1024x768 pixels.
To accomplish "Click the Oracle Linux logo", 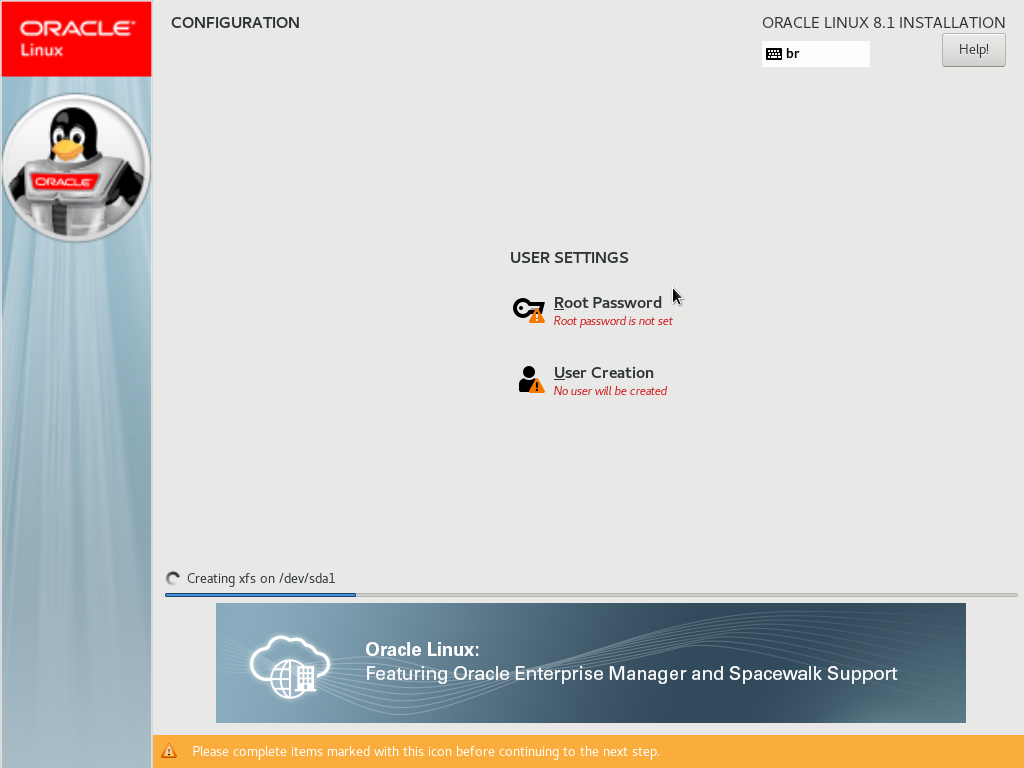I will click(76, 39).
